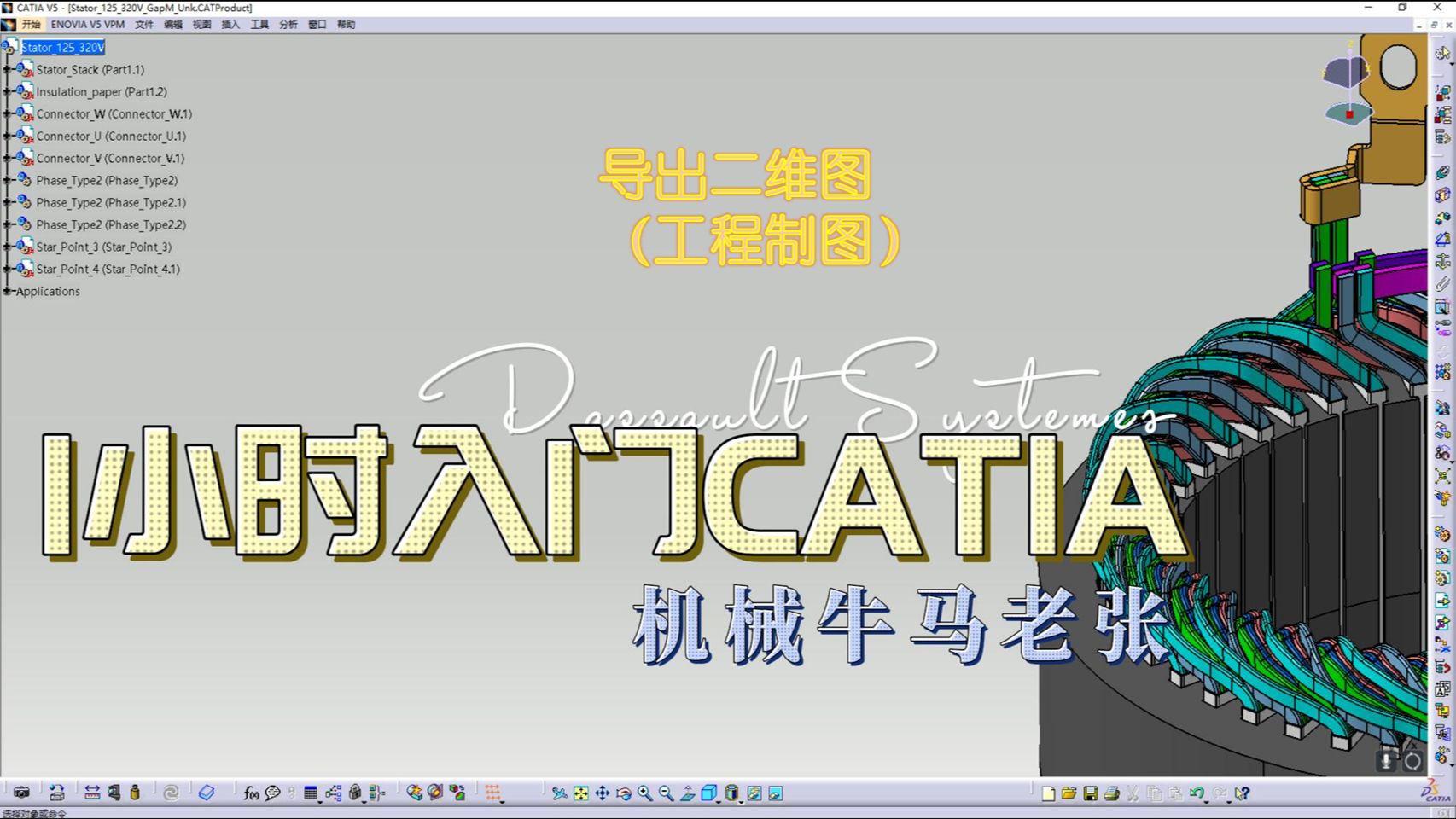Expand the Connector_U node
Image resolution: width=1456 pixels, height=819 pixels.
(7, 136)
